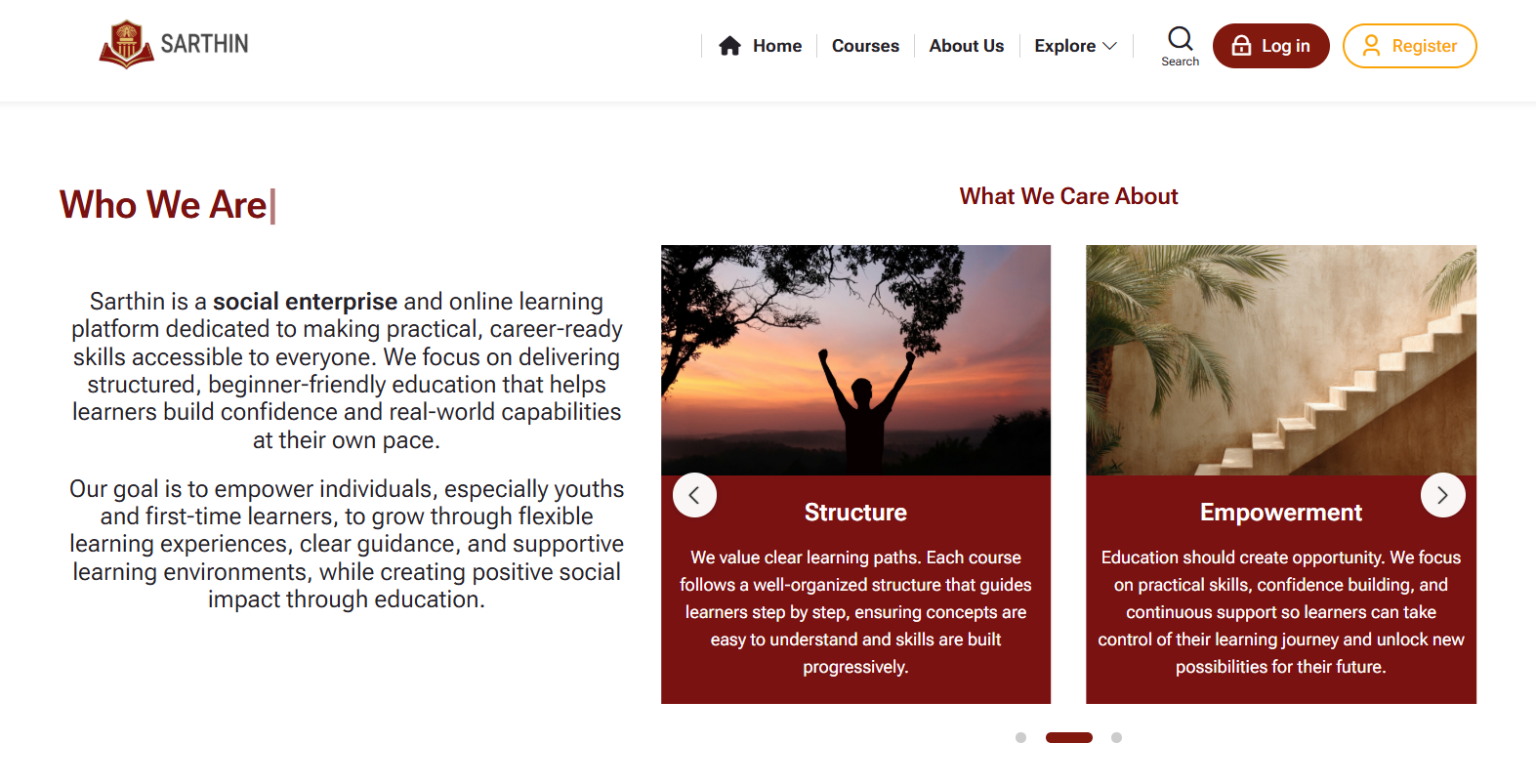Click the Sarthin crest logo icon
This screenshot has width=1536, height=784.
(x=126, y=44)
